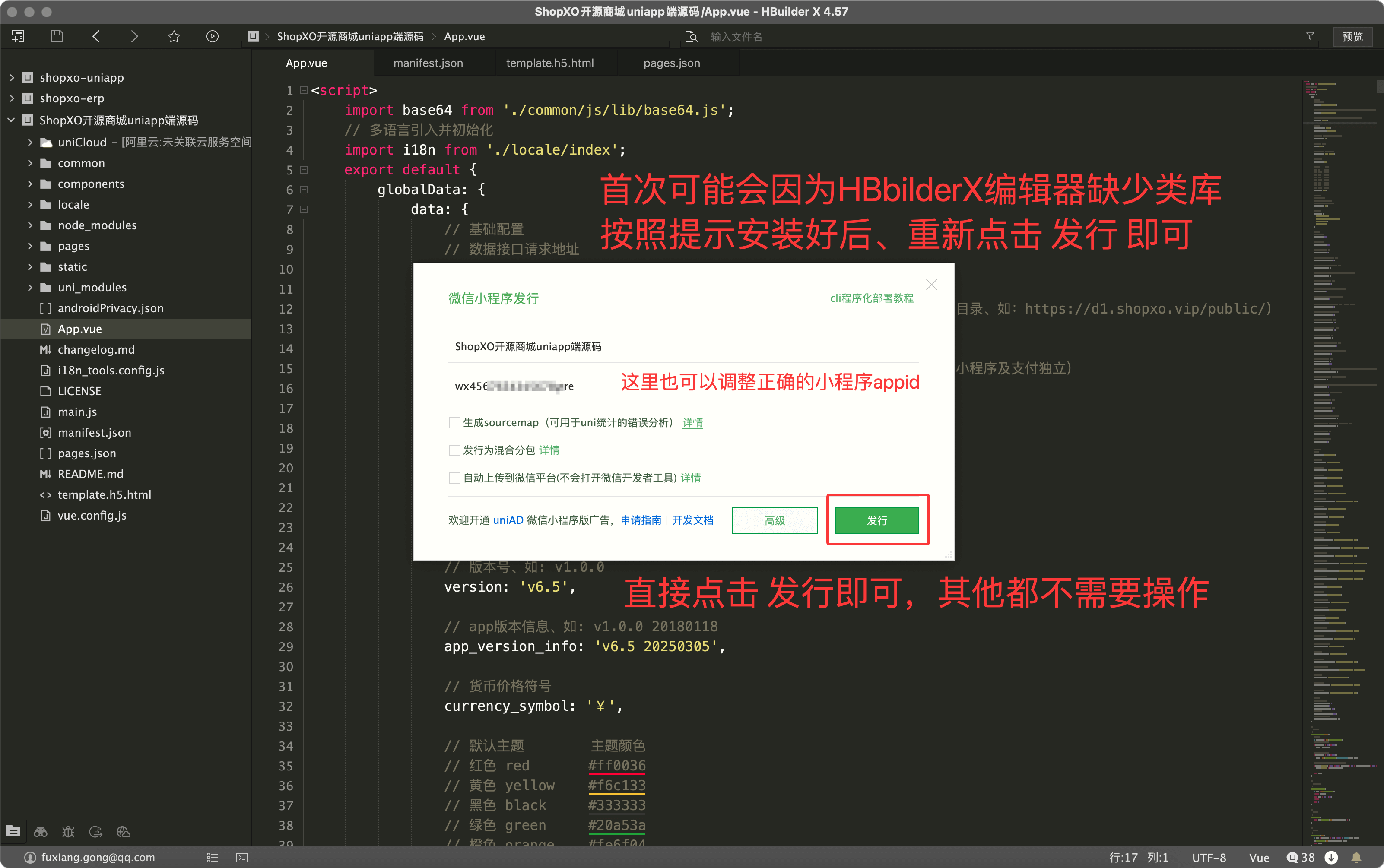The height and width of the screenshot is (868, 1384).
Task: Click the cloud icon in bottom toolbar
Action: click(x=124, y=831)
